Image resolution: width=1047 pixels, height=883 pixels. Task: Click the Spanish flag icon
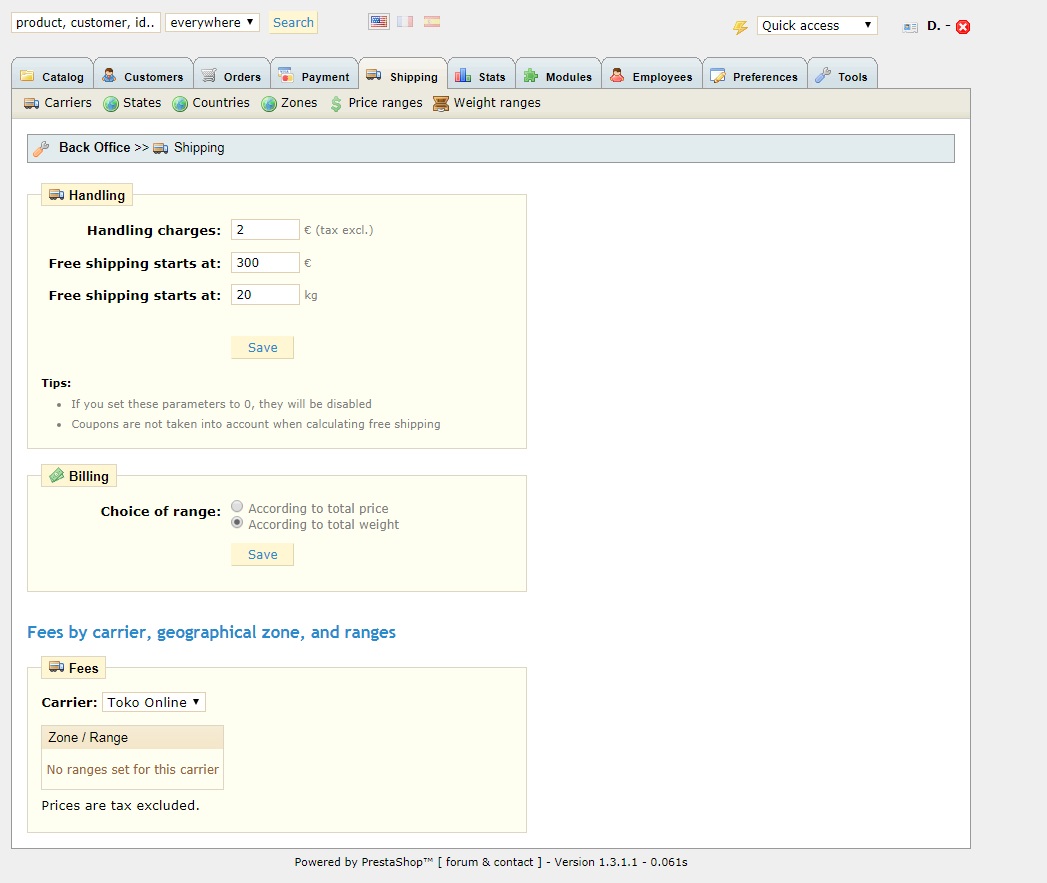click(431, 20)
